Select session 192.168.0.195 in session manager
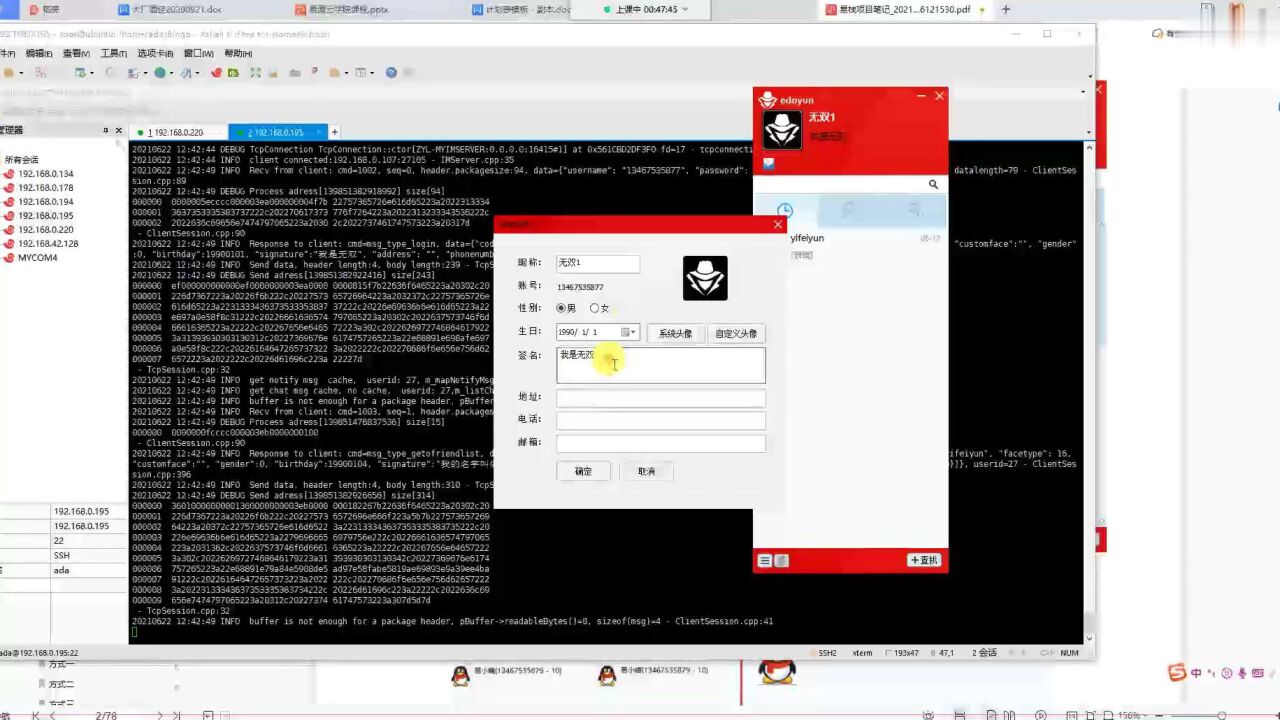This screenshot has height=720, width=1280. pos(46,216)
